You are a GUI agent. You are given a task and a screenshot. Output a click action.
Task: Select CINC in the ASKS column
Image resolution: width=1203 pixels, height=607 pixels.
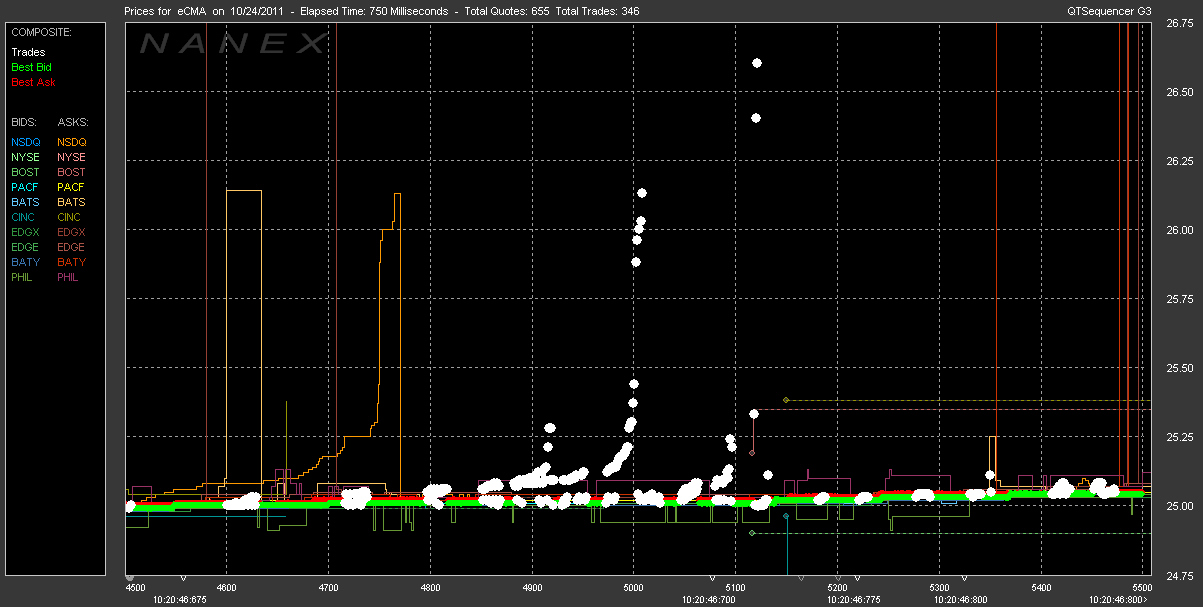(71, 217)
